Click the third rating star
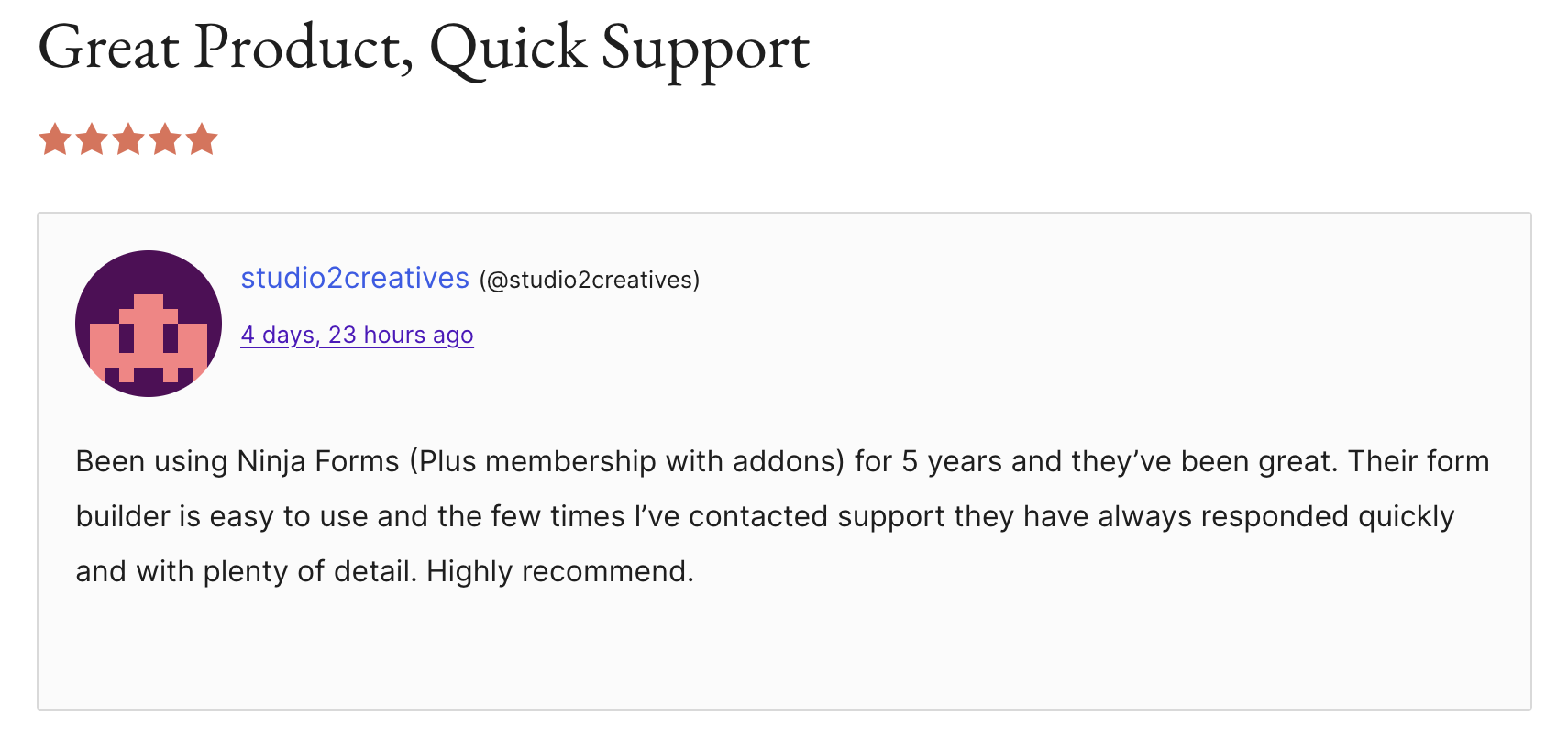Screen dimensions: 1568x739 [x=128, y=140]
